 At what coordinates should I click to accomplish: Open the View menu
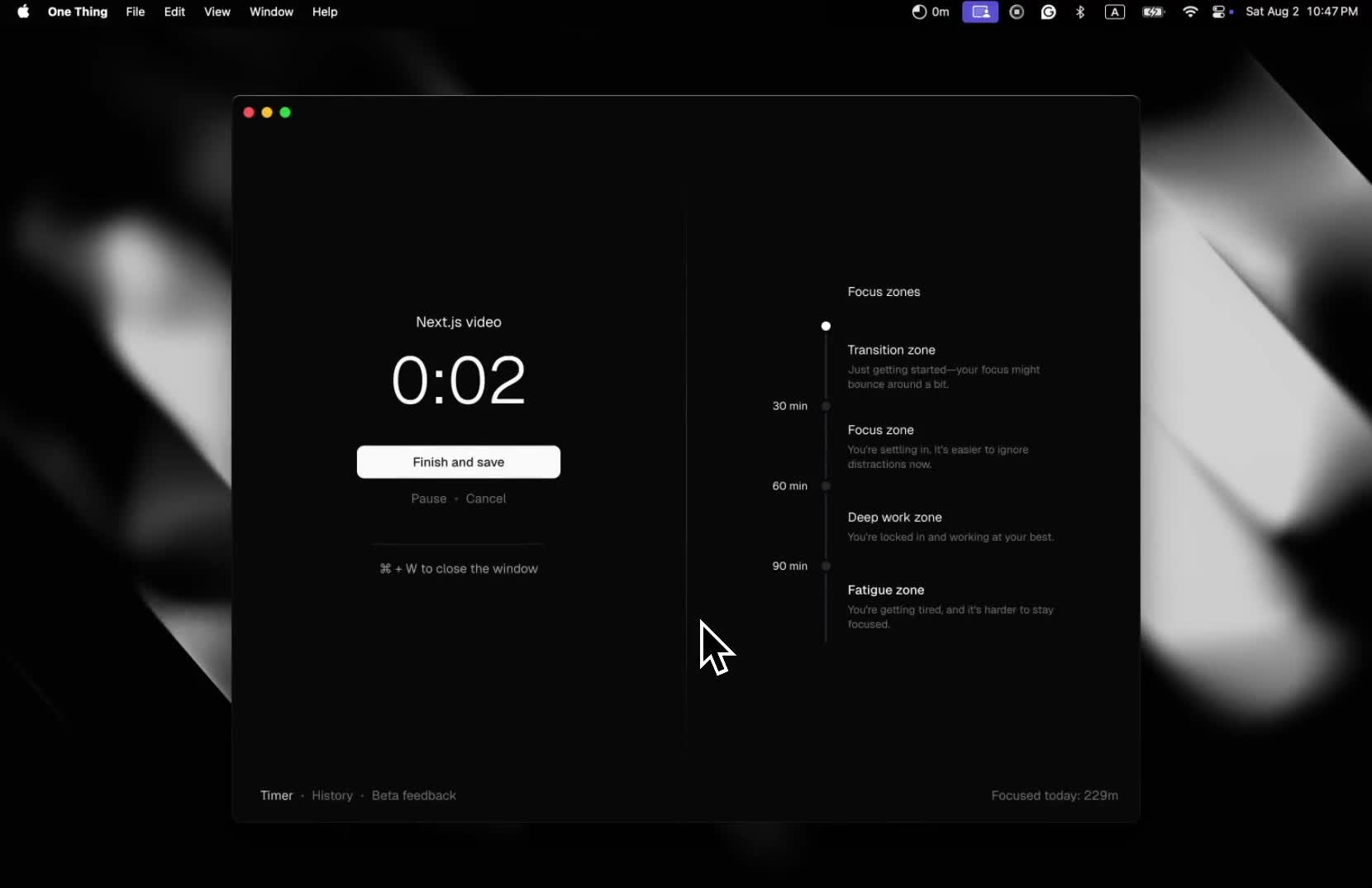coord(217,12)
